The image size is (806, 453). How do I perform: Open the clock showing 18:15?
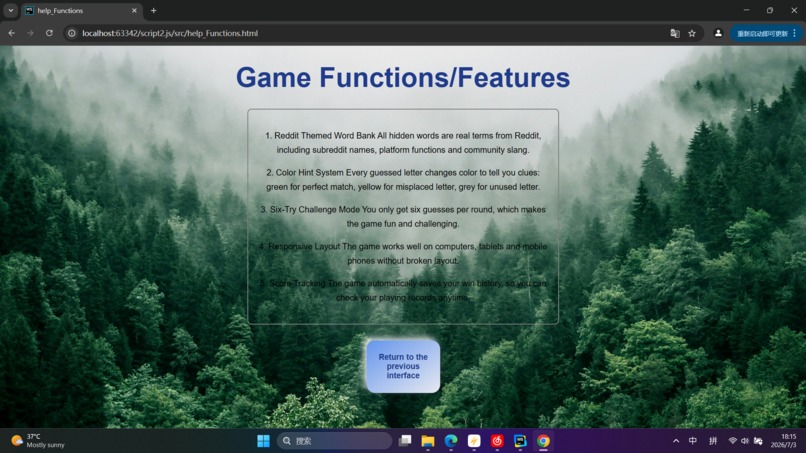pyautogui.click(x=784, y=441)
